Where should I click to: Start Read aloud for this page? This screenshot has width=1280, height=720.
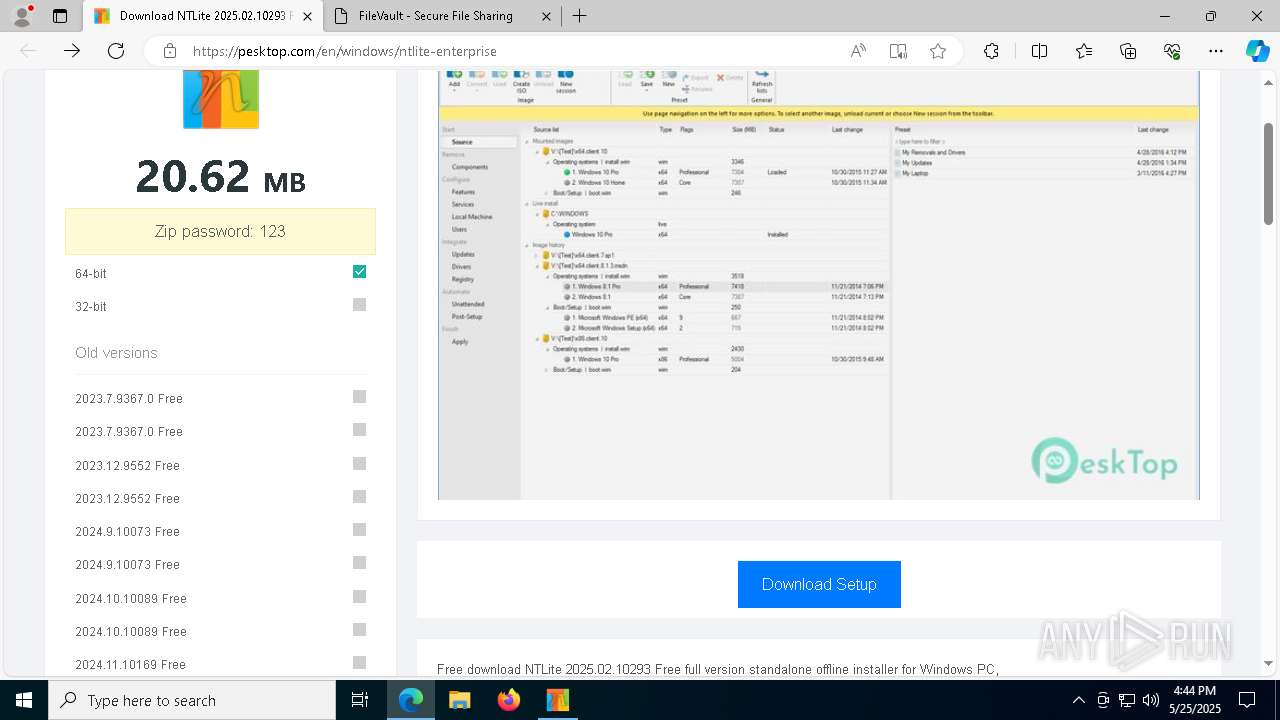click(x=858, y=51)
